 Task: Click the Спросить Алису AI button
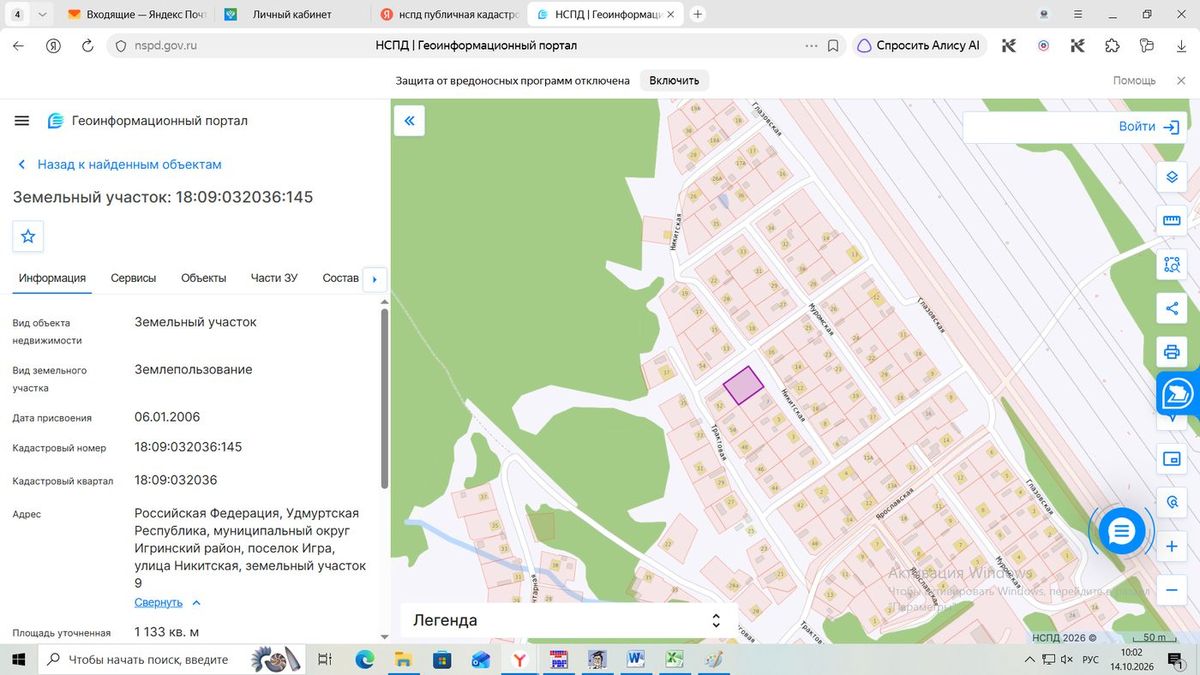[x=919, y=45]
